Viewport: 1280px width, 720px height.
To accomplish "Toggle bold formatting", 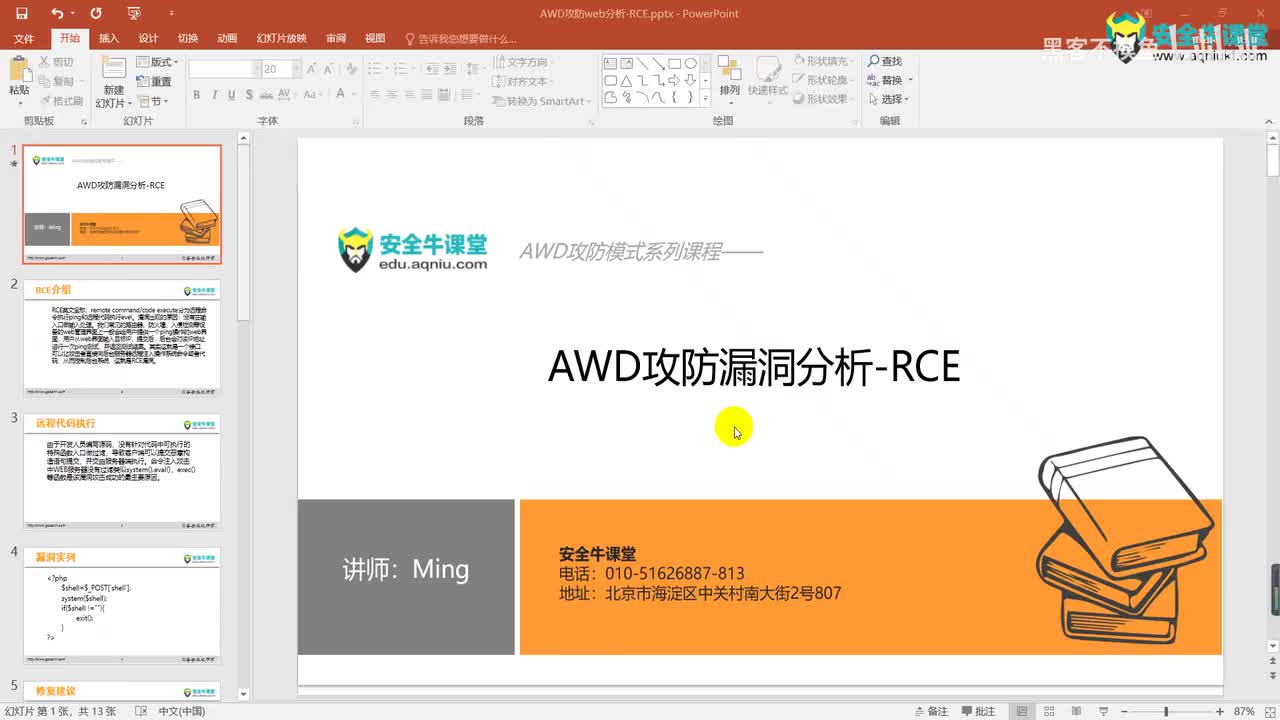I will 196,94.
